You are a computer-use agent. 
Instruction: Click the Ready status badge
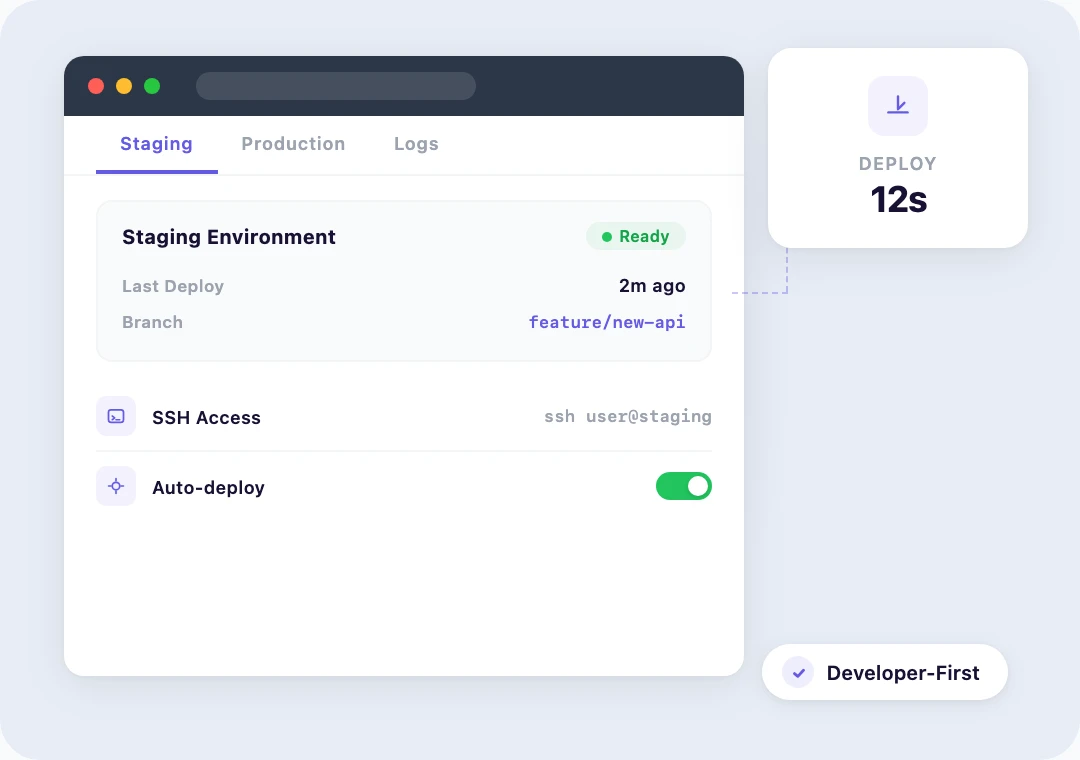pos(636,236)
